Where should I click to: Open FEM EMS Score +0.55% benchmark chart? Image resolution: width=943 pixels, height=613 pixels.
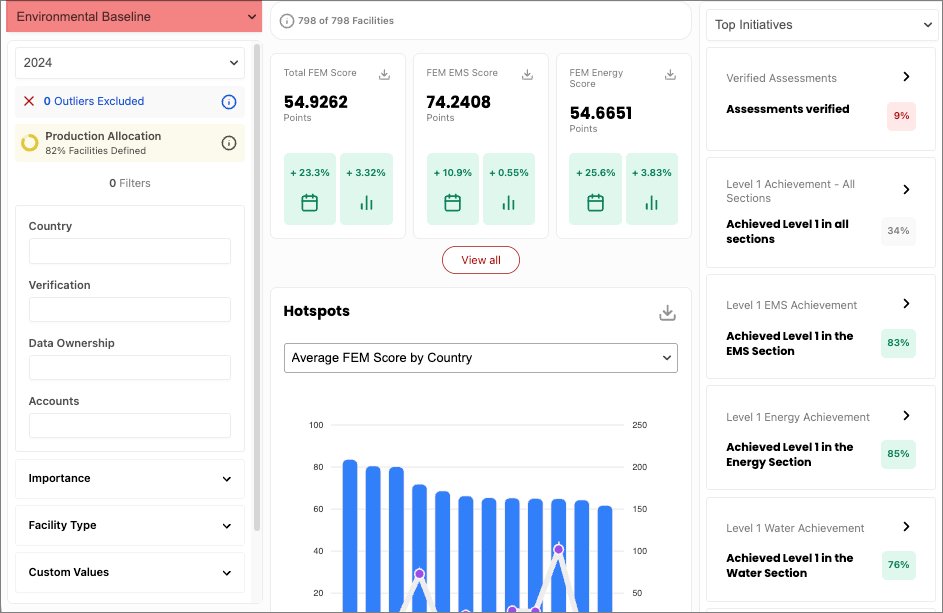(509, 189)
